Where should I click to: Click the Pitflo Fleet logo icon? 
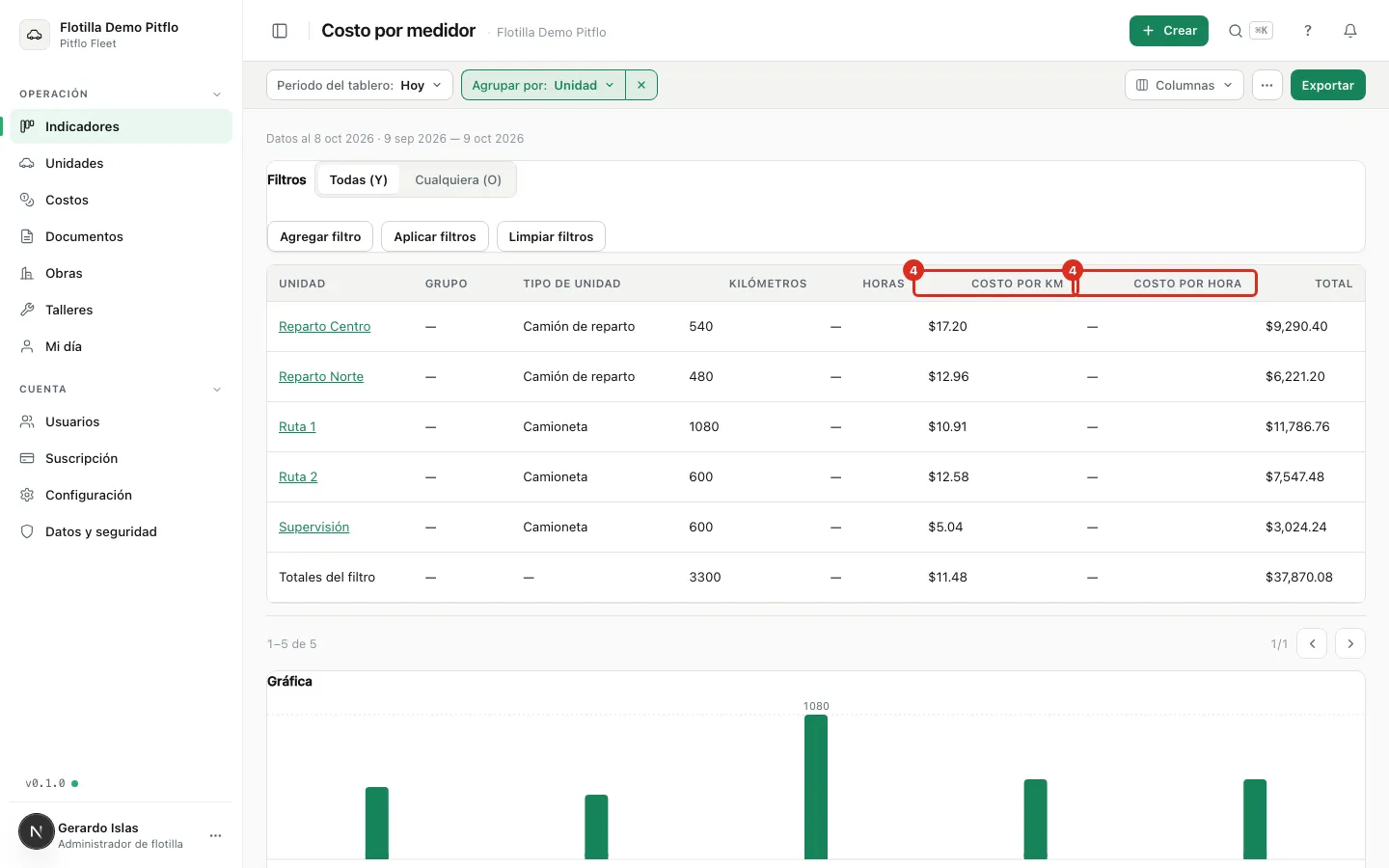35,35
